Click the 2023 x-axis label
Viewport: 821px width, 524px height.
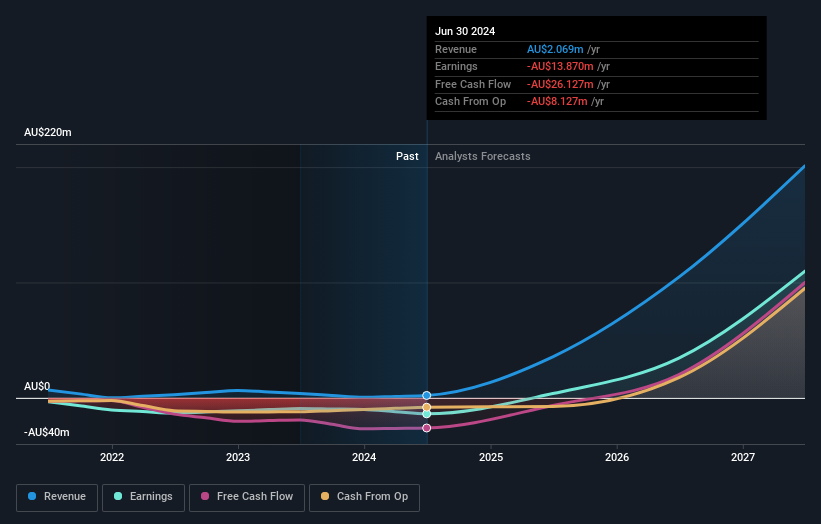point(238,458)
